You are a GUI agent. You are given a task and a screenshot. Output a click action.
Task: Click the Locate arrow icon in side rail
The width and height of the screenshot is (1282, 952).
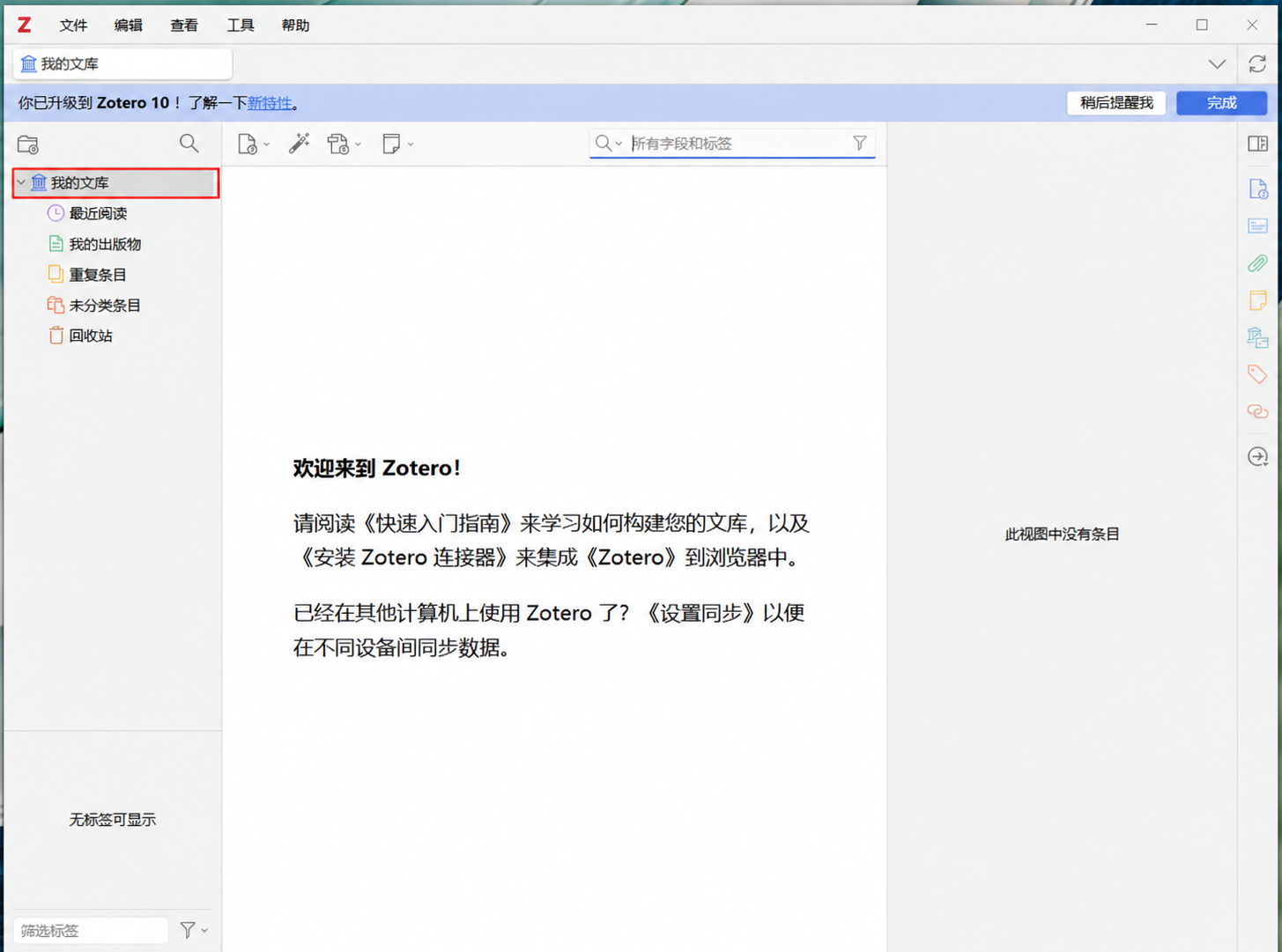tap(1258, 456)
